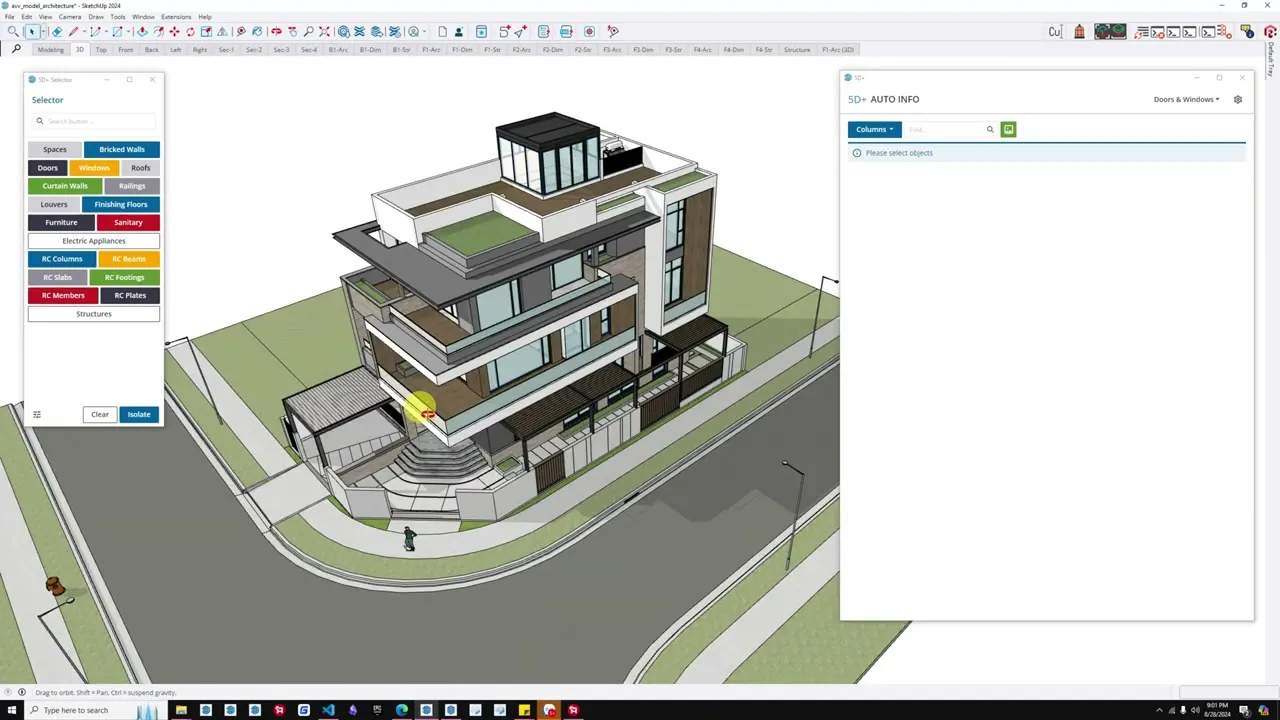Click the Clear button in Selector
This screenshot has height=720, width=1280.
pos(100,414)
